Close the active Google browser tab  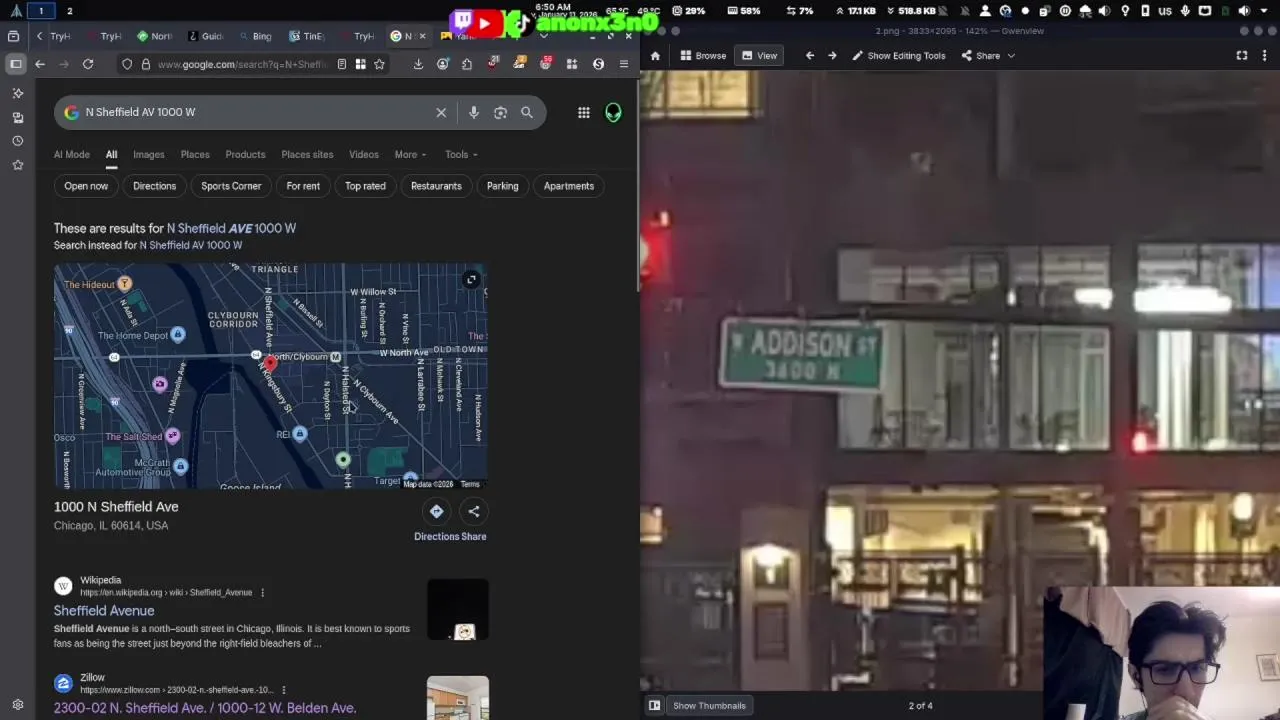pos(422,36)
